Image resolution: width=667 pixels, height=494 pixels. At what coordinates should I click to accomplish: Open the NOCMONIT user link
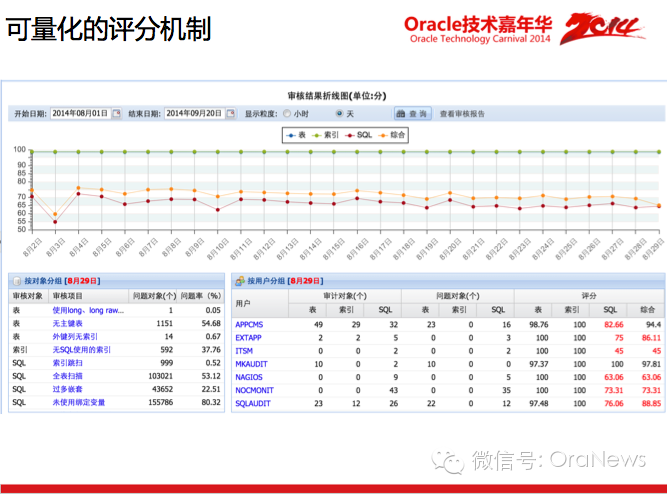click(255, 390)
